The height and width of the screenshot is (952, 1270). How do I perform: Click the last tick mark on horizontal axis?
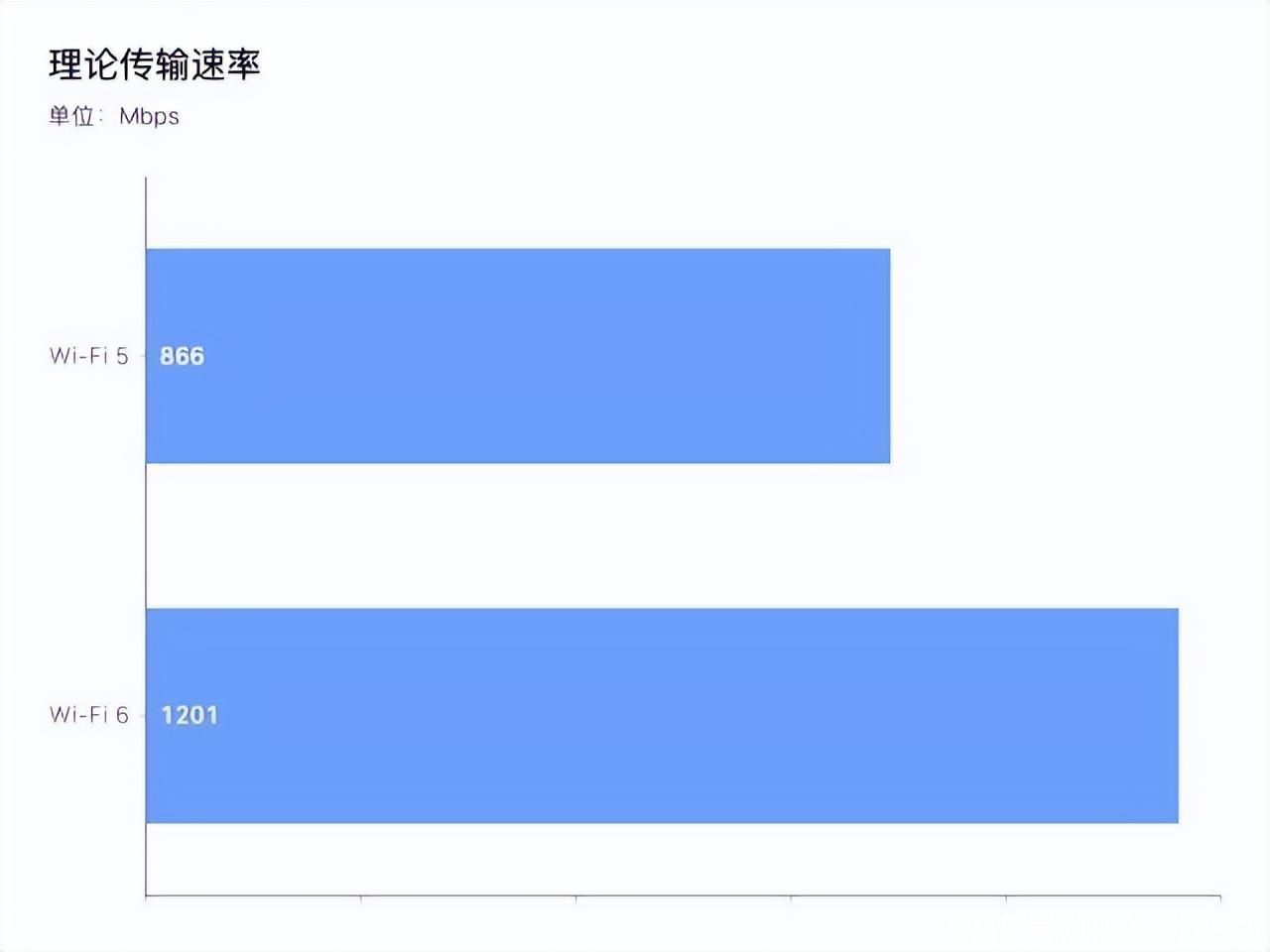coord(1220,898)
